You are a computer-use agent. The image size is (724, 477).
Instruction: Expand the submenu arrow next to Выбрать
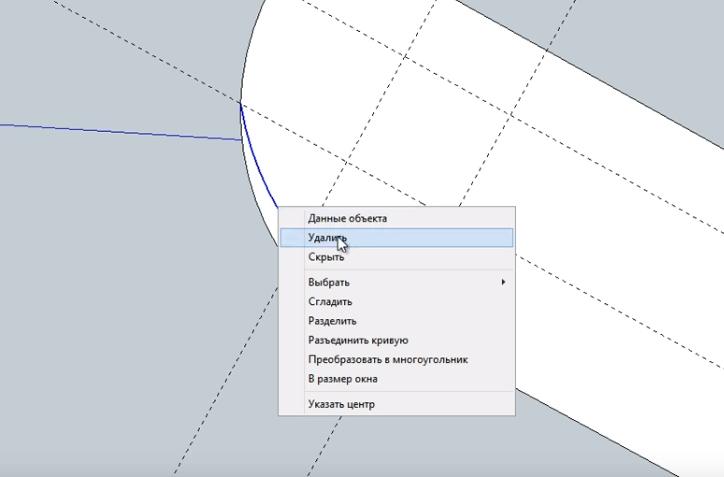click(503, 282)
